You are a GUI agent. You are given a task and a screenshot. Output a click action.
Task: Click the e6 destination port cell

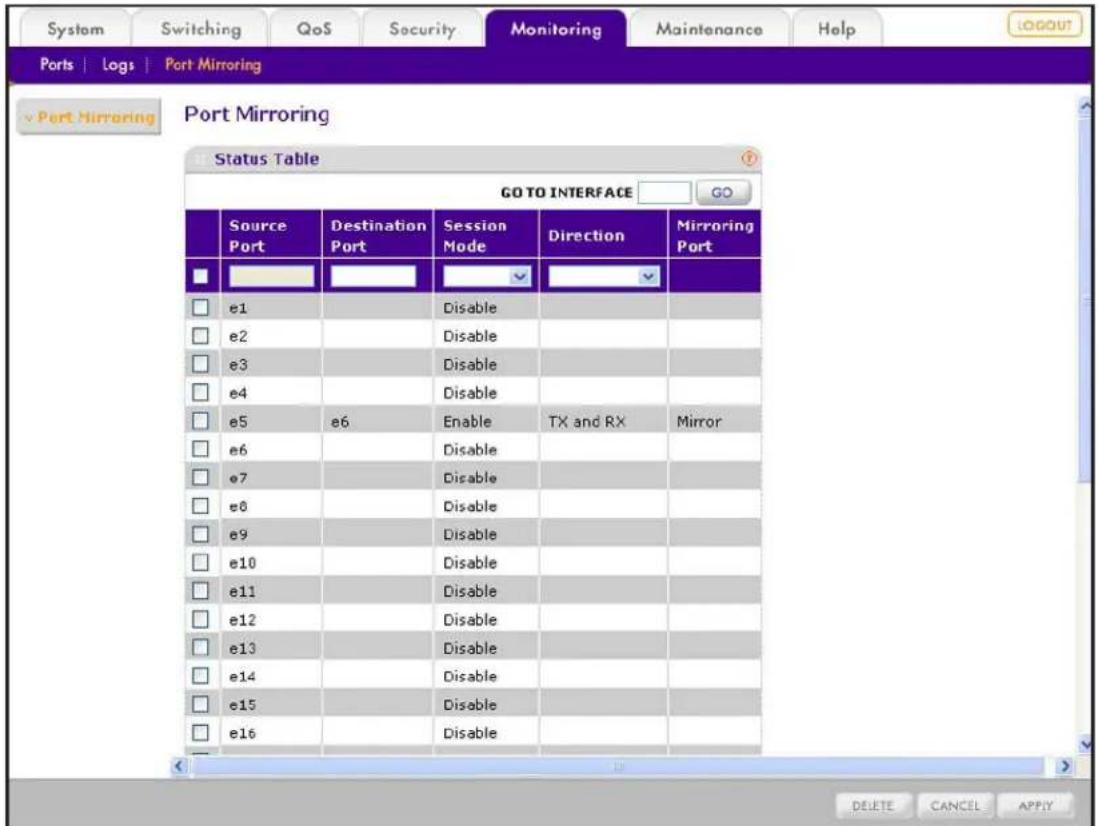pos(378,421)
